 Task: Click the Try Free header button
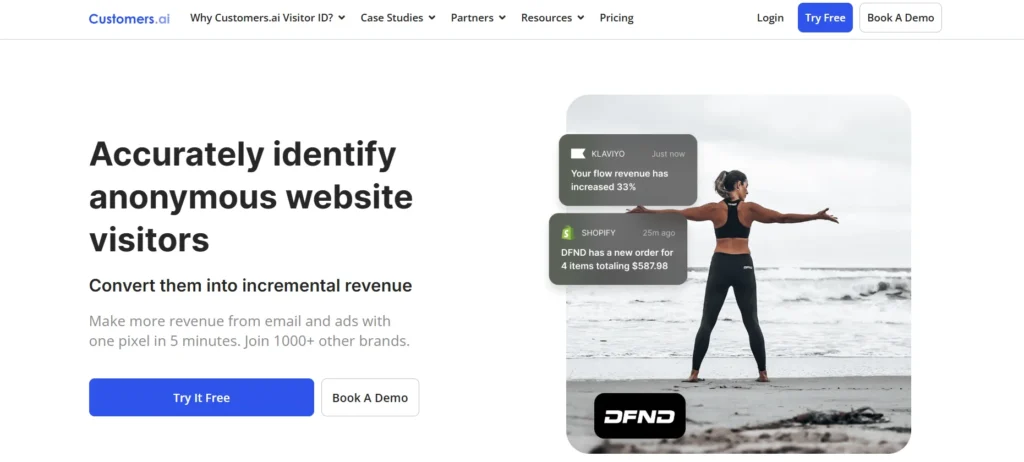click(x=825, y=18)
